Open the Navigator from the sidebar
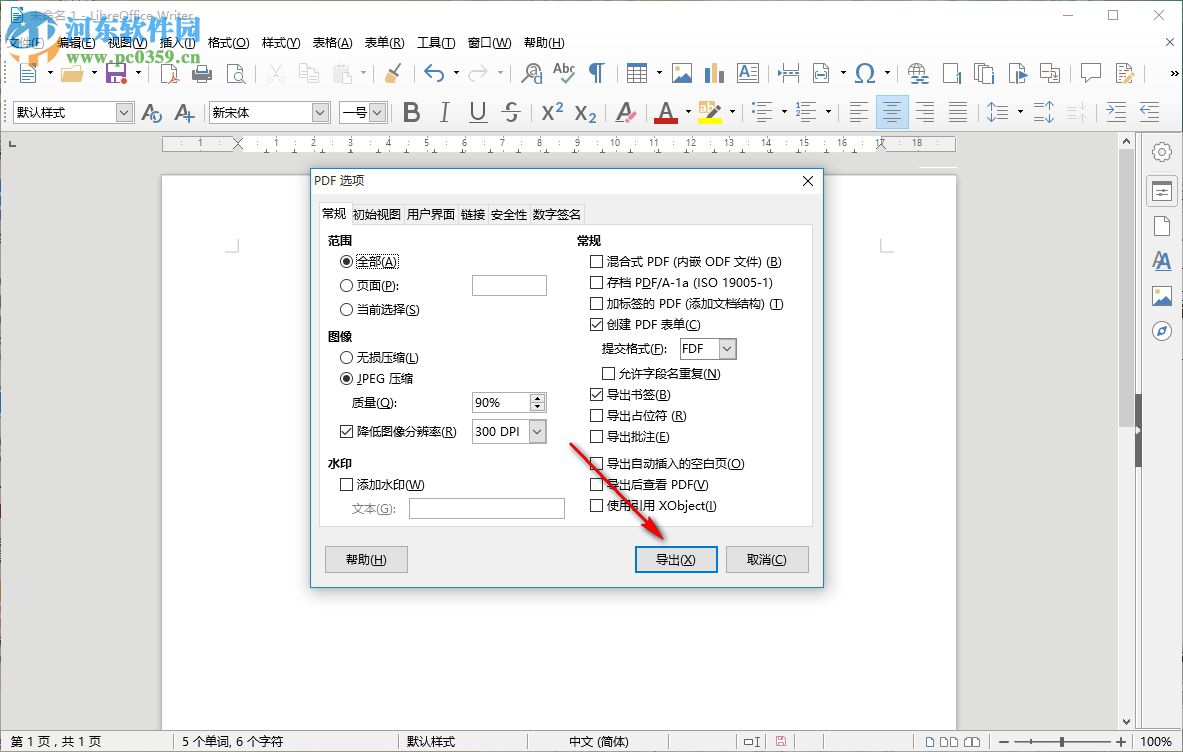Image resolution: width=1183 pixels, height=752 pixels. pyautogui.click(x=1161, y=330)
